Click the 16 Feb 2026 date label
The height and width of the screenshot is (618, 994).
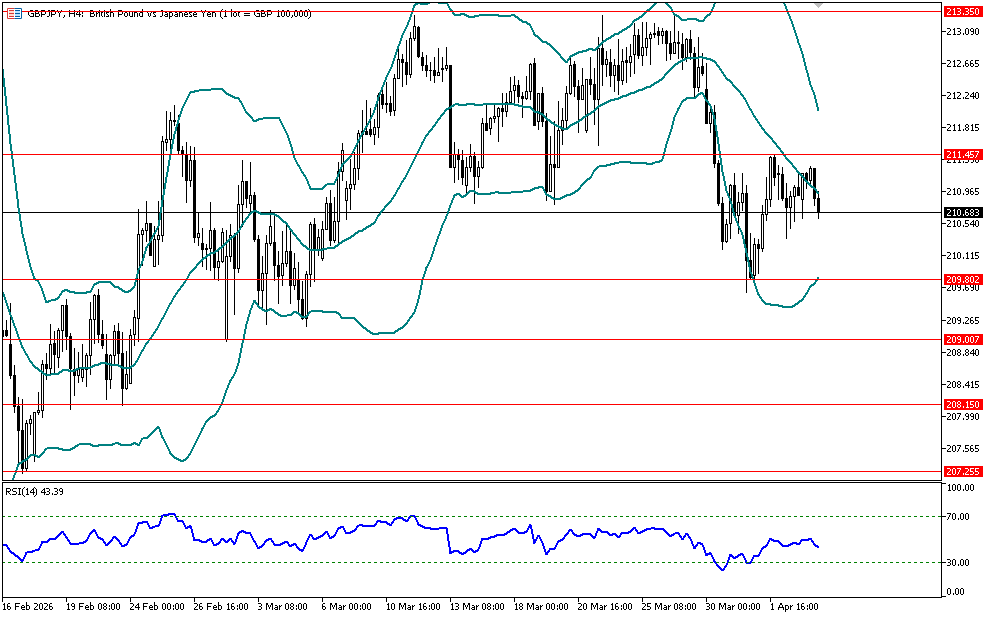click(x=29, y=606)
